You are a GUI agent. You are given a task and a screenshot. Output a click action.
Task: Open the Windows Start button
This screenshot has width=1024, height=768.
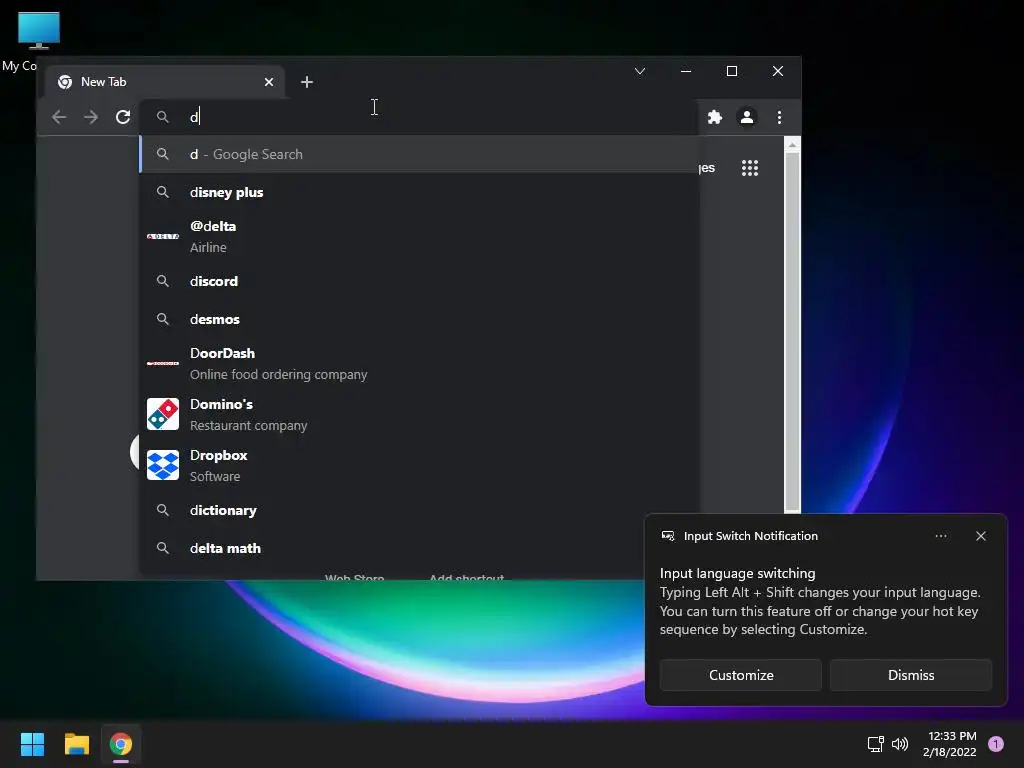pos(32,744)
